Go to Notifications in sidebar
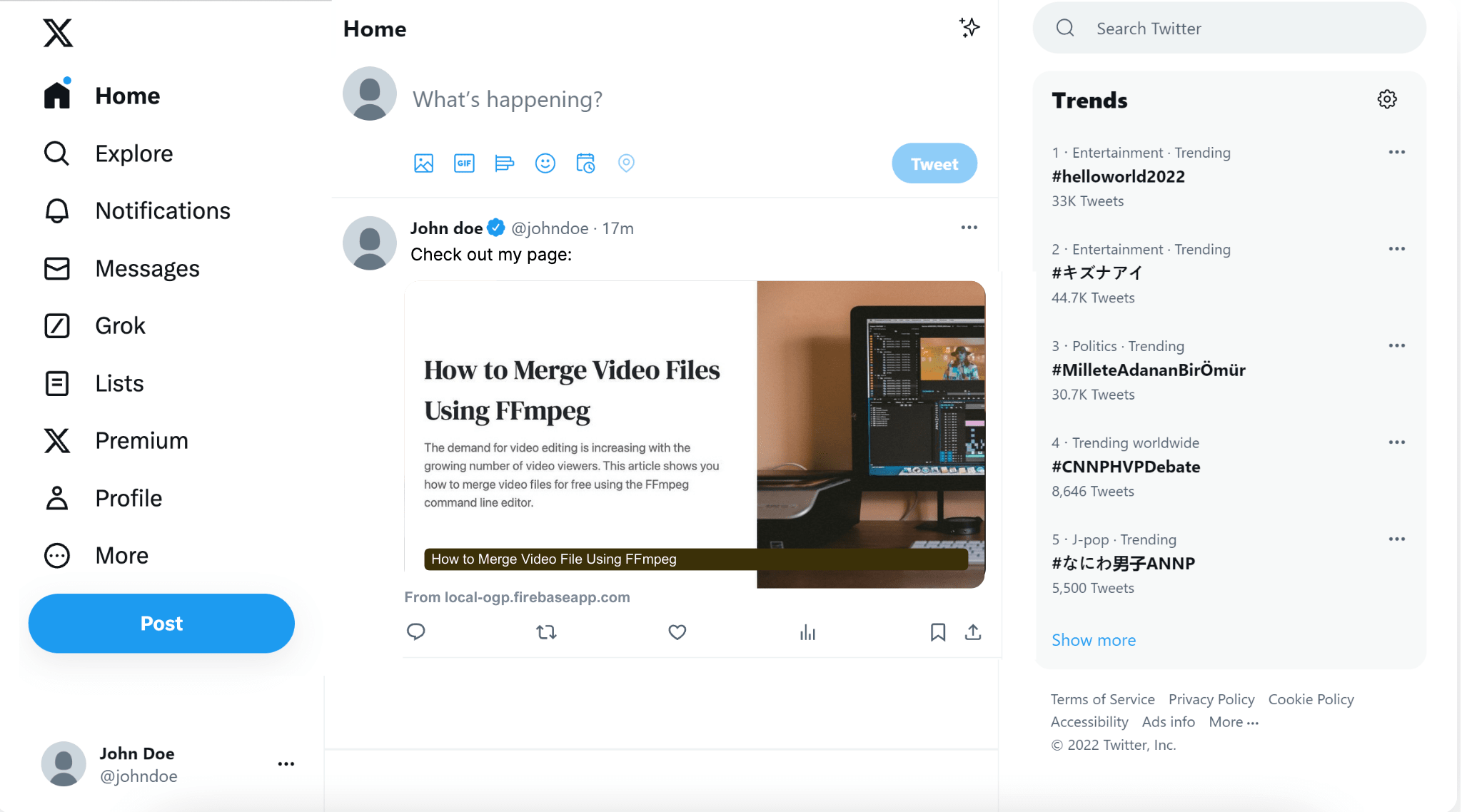The height and width of the screenshot is (812, 1462). 162,210
